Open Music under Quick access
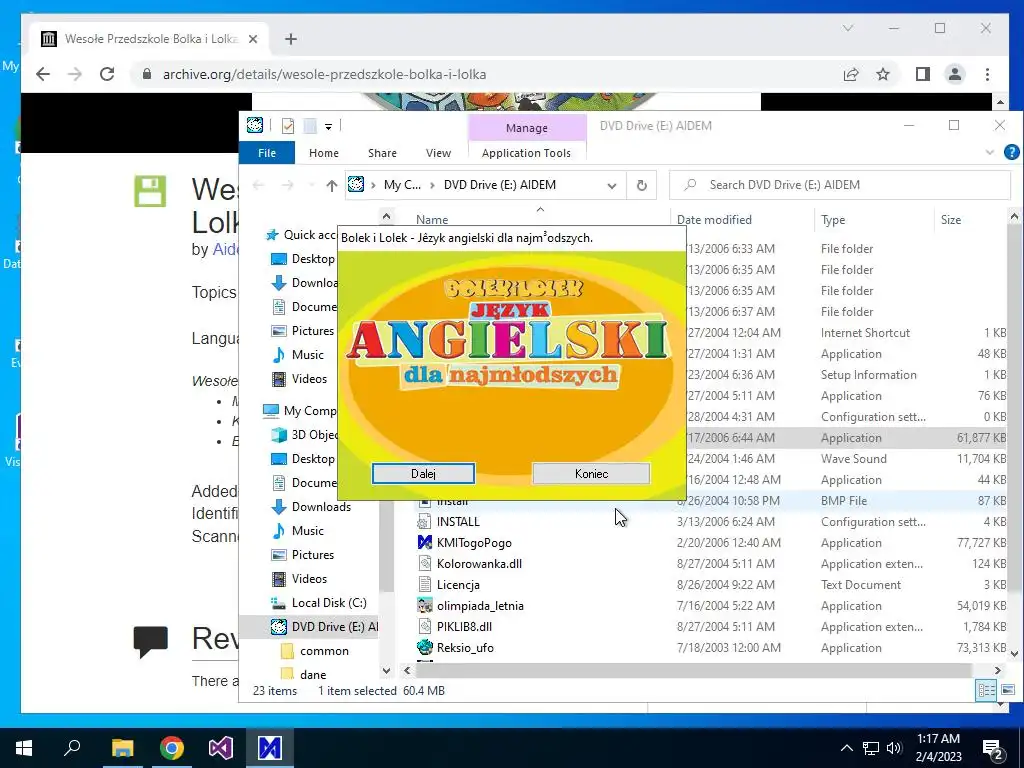The height and width of the screenshot is (768, 1024). (307, 355)
